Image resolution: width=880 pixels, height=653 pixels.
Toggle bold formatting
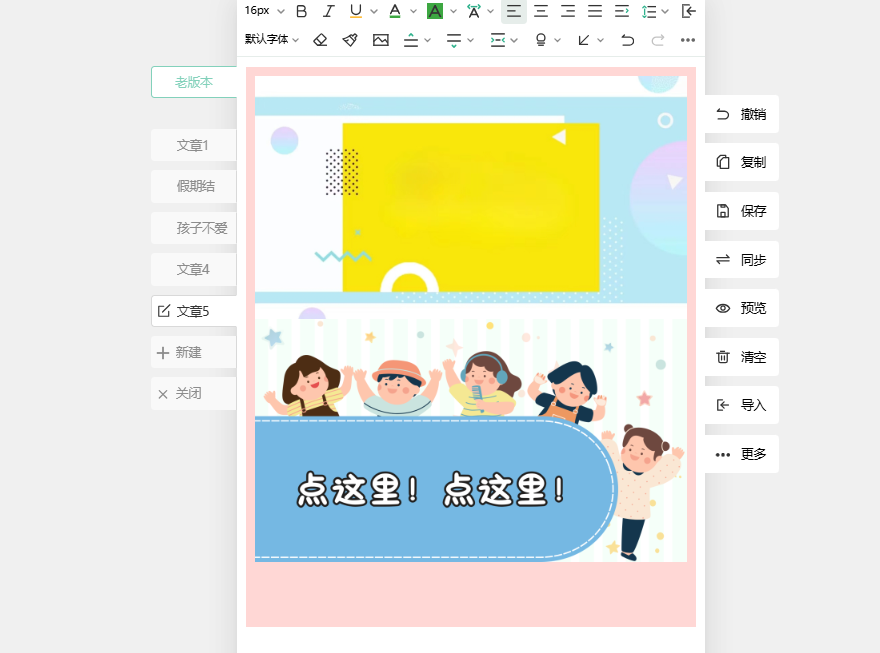point(301,11)
